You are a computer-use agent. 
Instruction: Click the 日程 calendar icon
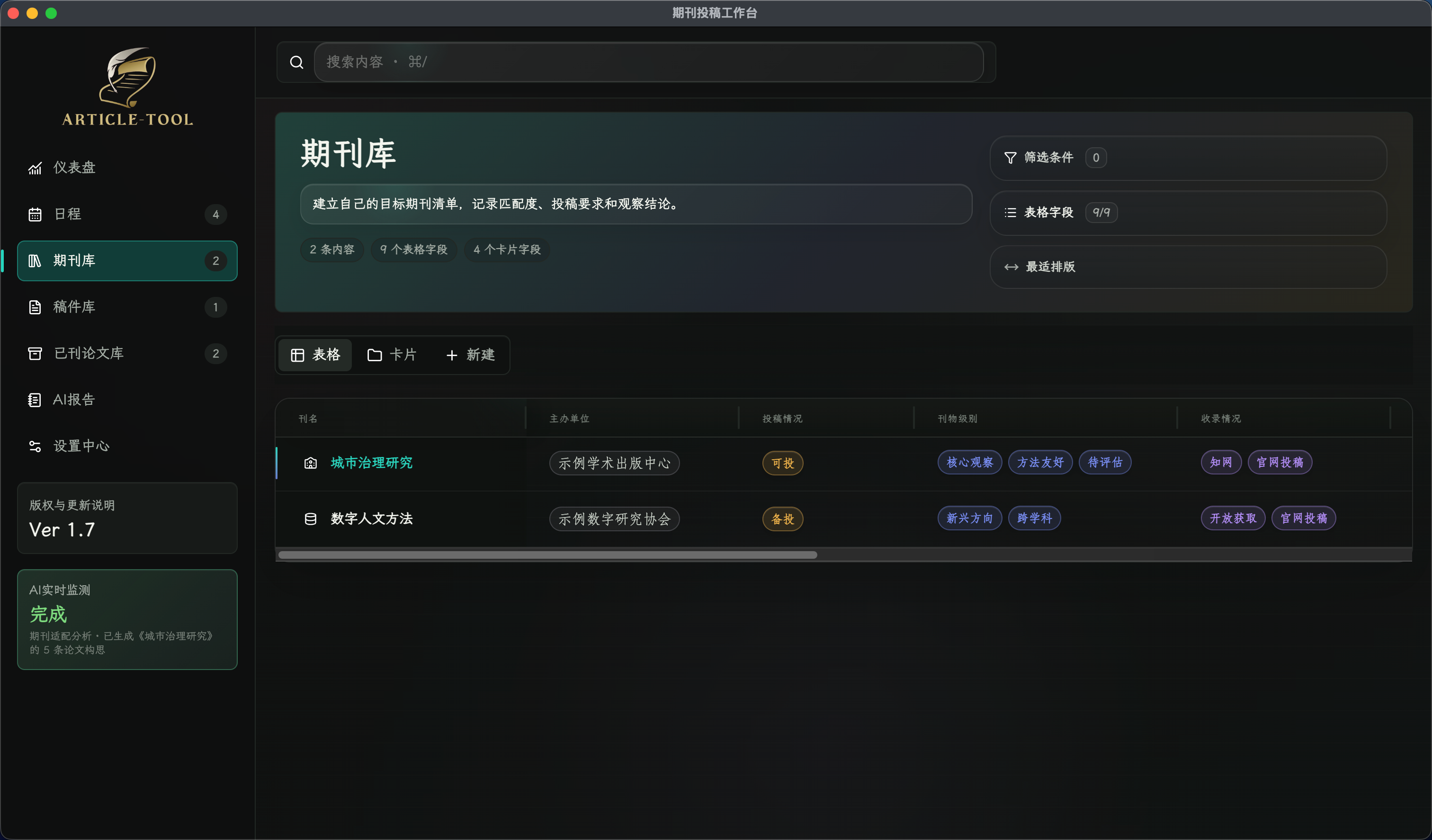pyautogui.click(x=35, y=214)
